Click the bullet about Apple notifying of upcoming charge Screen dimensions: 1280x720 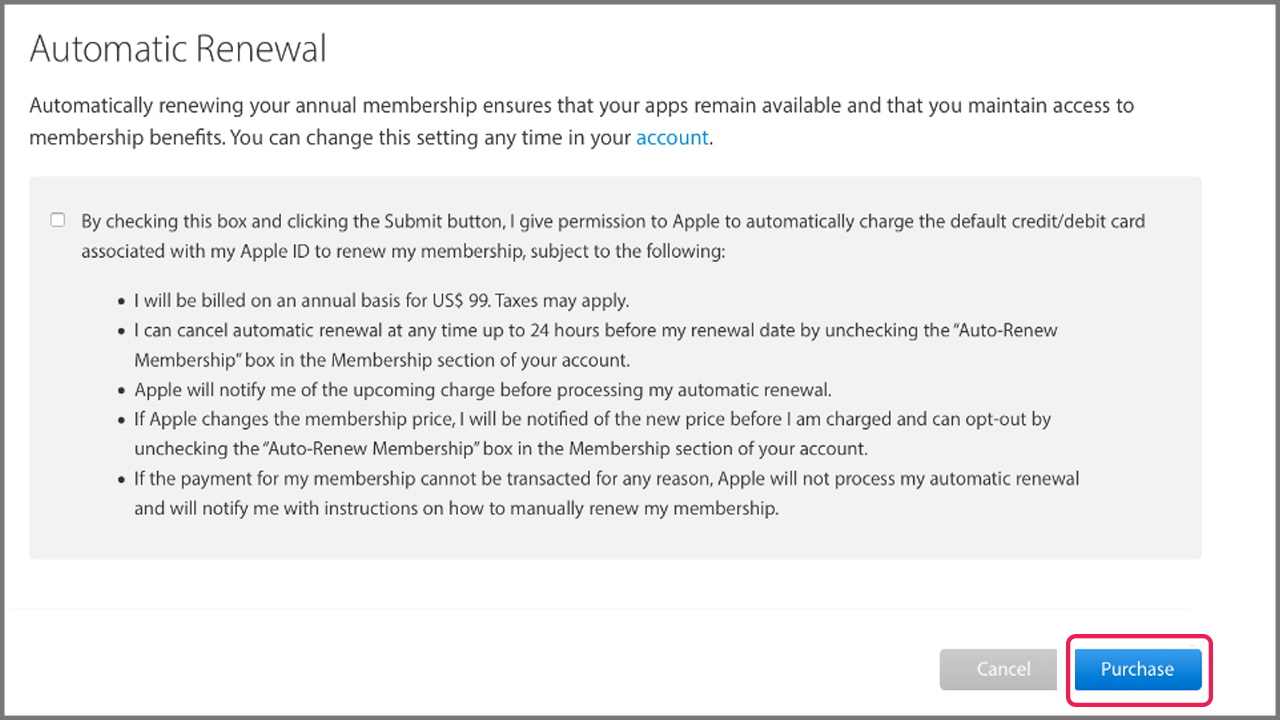[x=482, y=389]
